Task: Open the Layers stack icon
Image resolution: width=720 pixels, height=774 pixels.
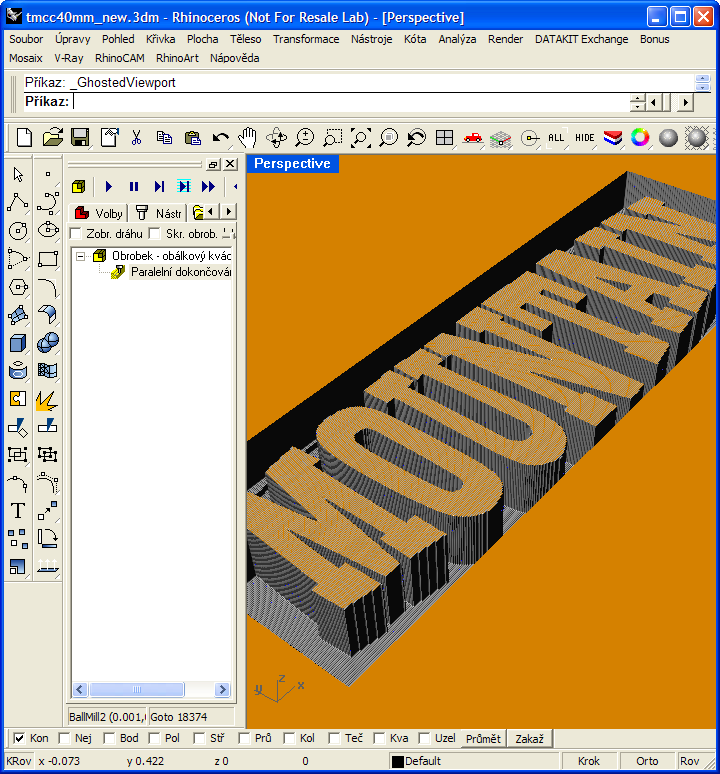Action: click(612, 138)
